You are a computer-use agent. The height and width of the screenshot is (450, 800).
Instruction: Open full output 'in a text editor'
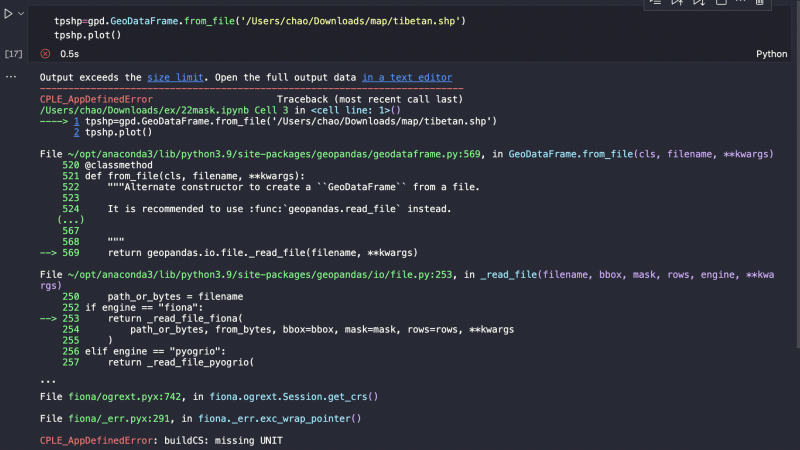406,77
